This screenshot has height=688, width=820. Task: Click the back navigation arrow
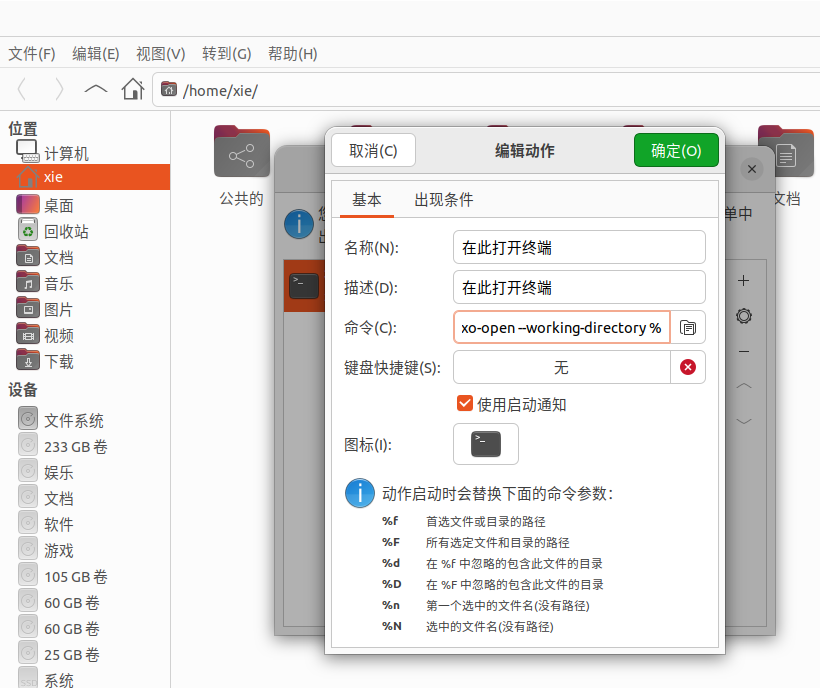coord(21,89)
